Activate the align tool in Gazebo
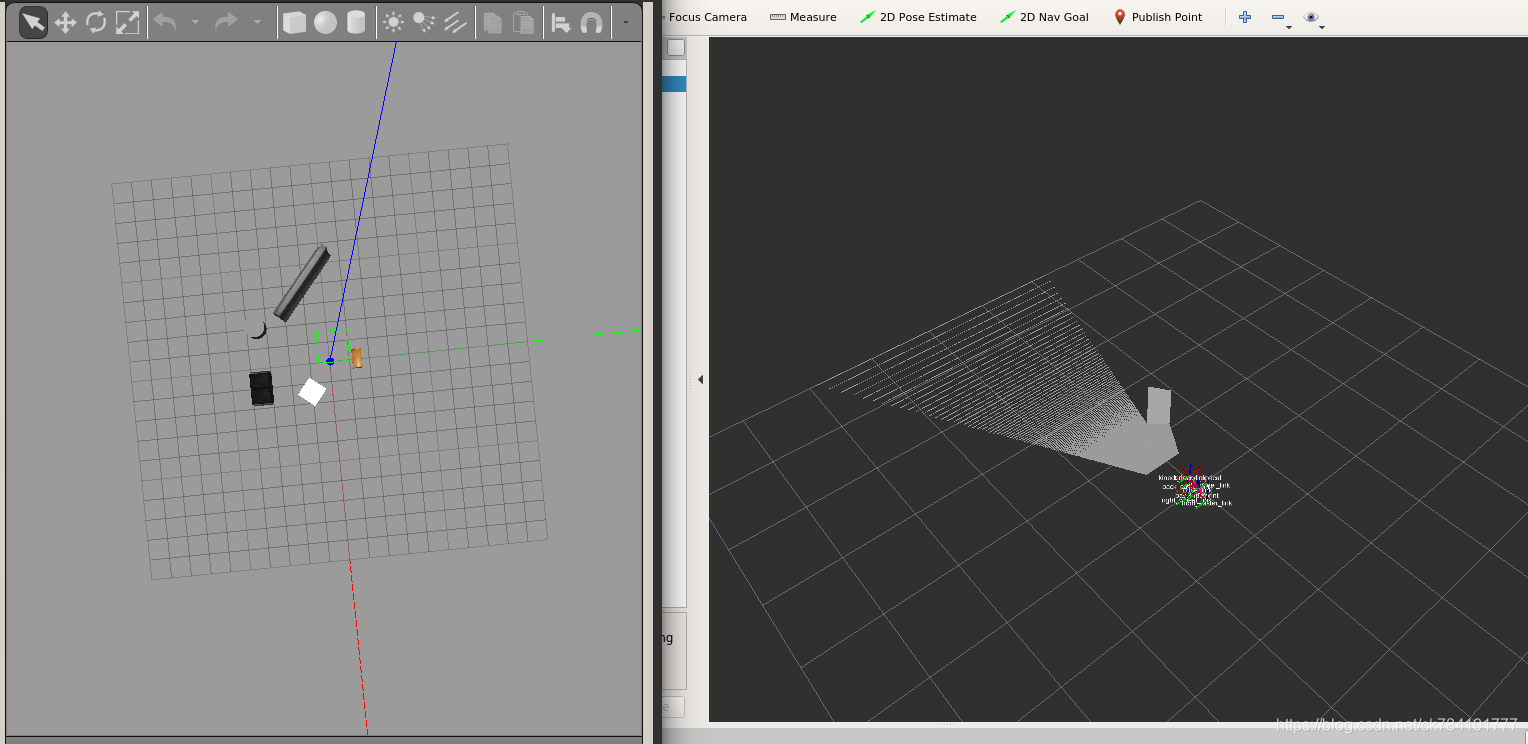Viewport: 1528px width, 744px height. coord(561,22)
